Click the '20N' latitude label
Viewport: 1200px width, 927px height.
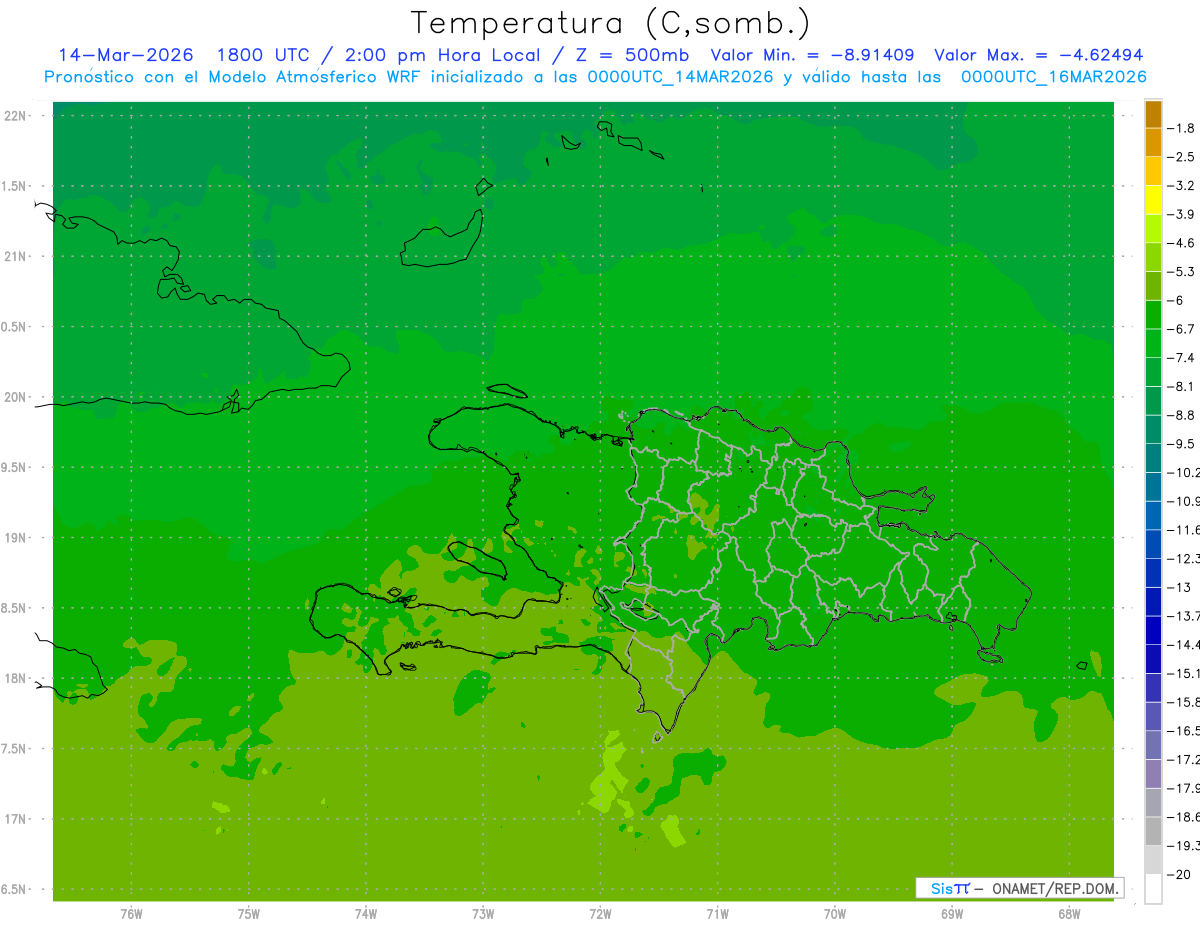tap(17, 397)
